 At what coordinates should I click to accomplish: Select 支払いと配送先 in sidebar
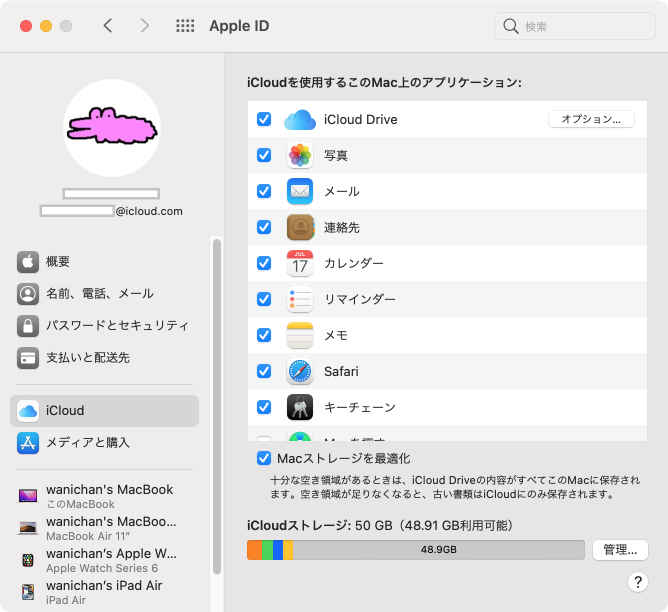[104, 358]
